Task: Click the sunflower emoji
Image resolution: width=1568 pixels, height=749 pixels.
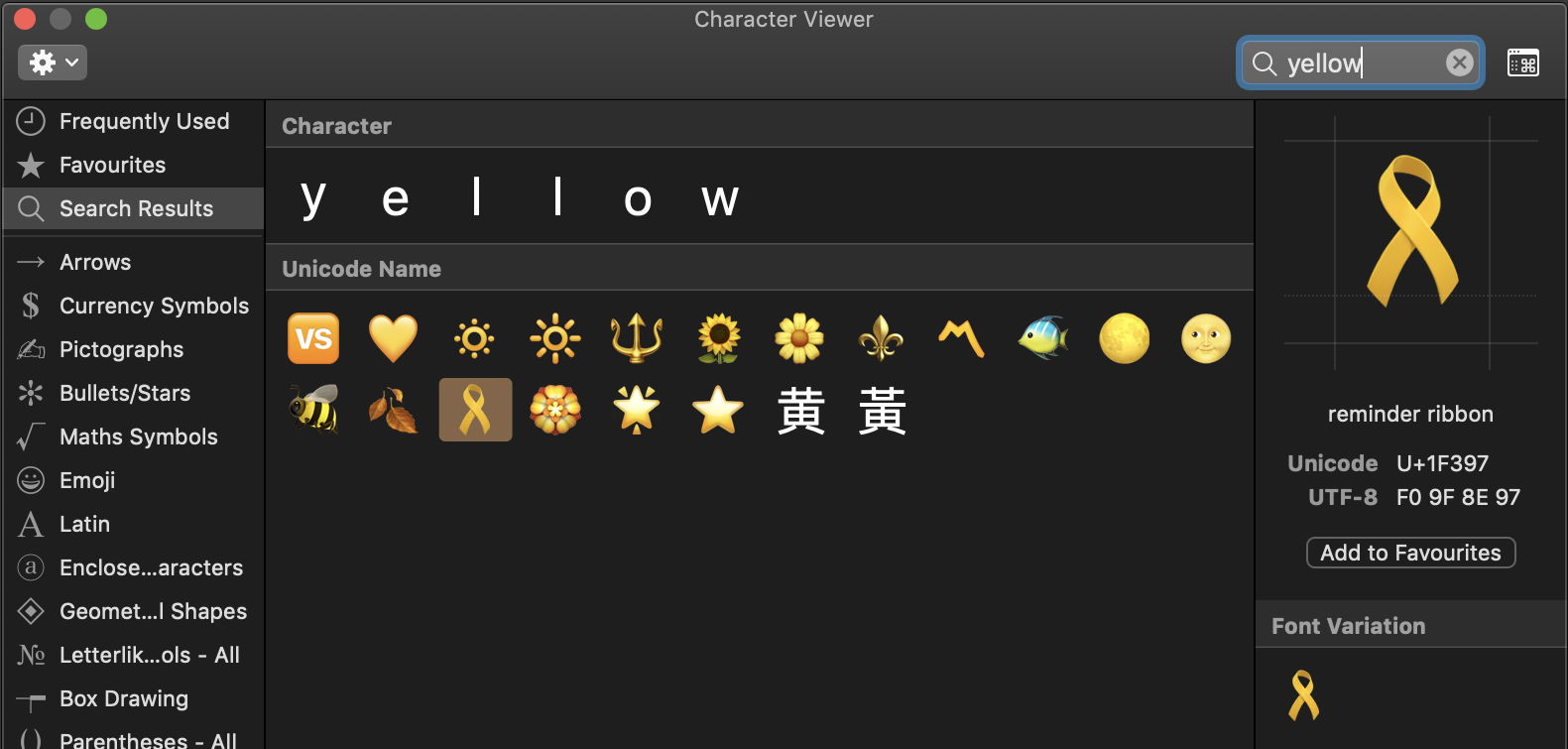Action: pos(718,338)
